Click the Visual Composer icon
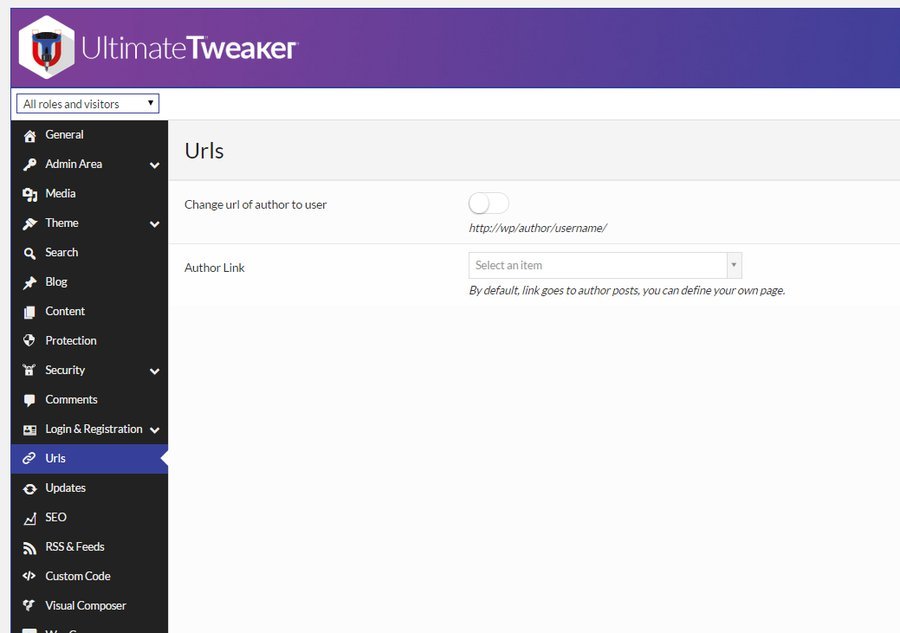This screenshot has height=633, width=900. coord(29,605)
